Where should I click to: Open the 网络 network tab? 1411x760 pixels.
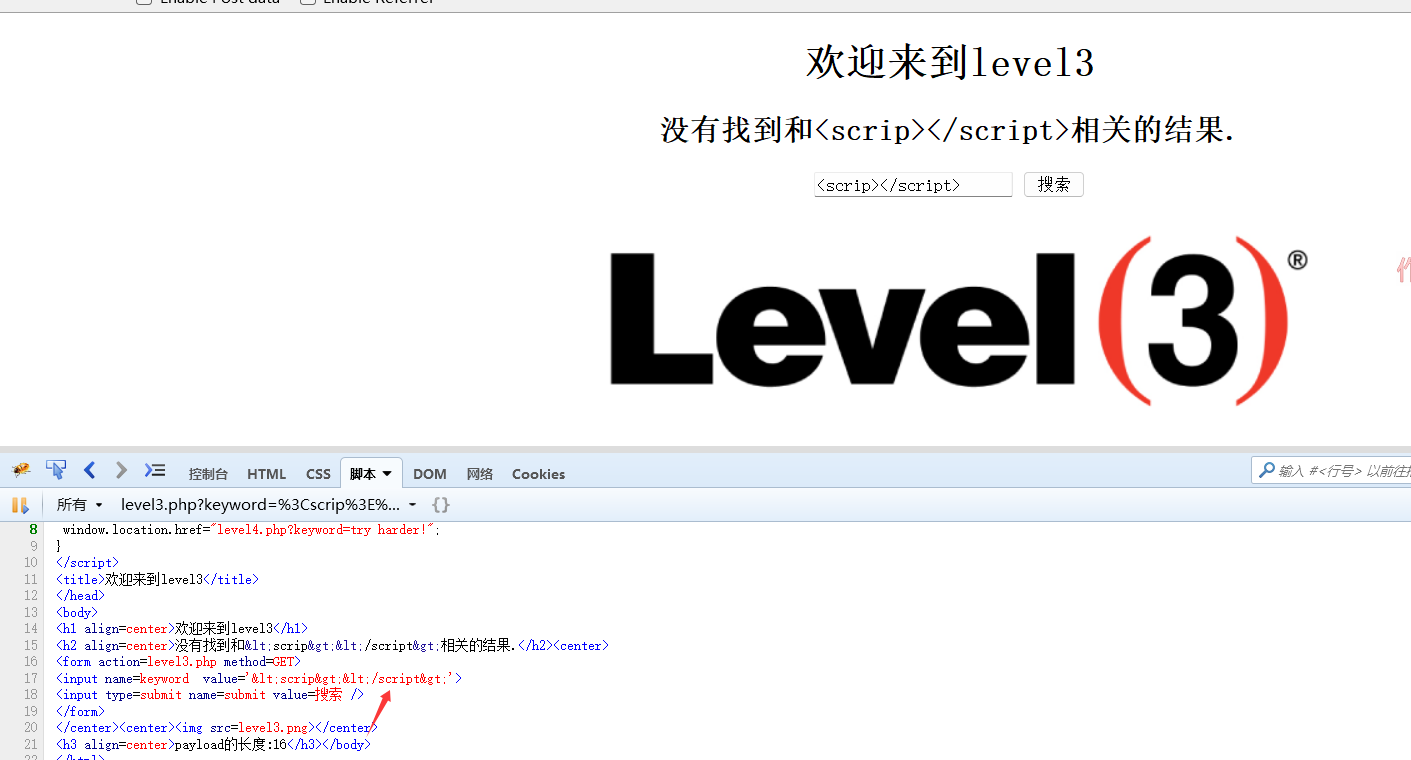480,474
